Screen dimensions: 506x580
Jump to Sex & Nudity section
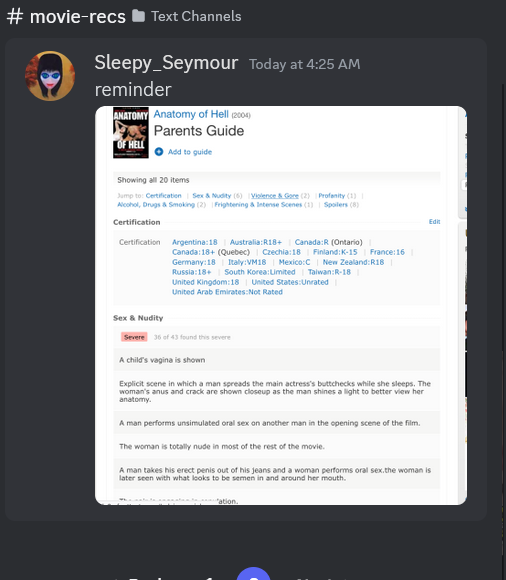[212, 195]
